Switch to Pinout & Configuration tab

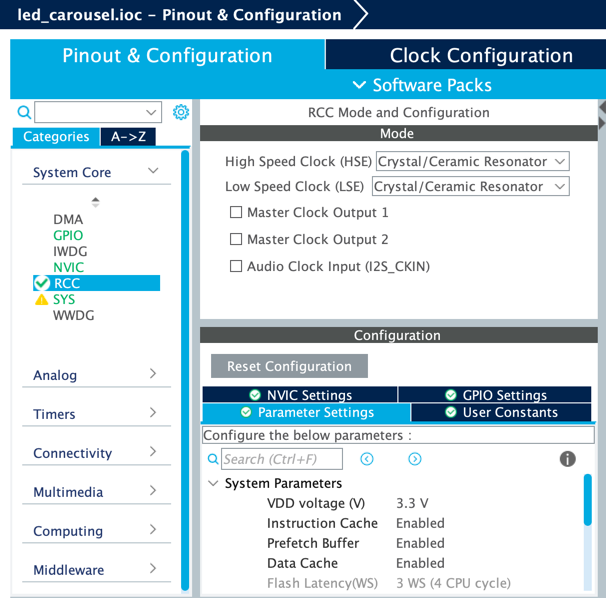coord(167,55)
